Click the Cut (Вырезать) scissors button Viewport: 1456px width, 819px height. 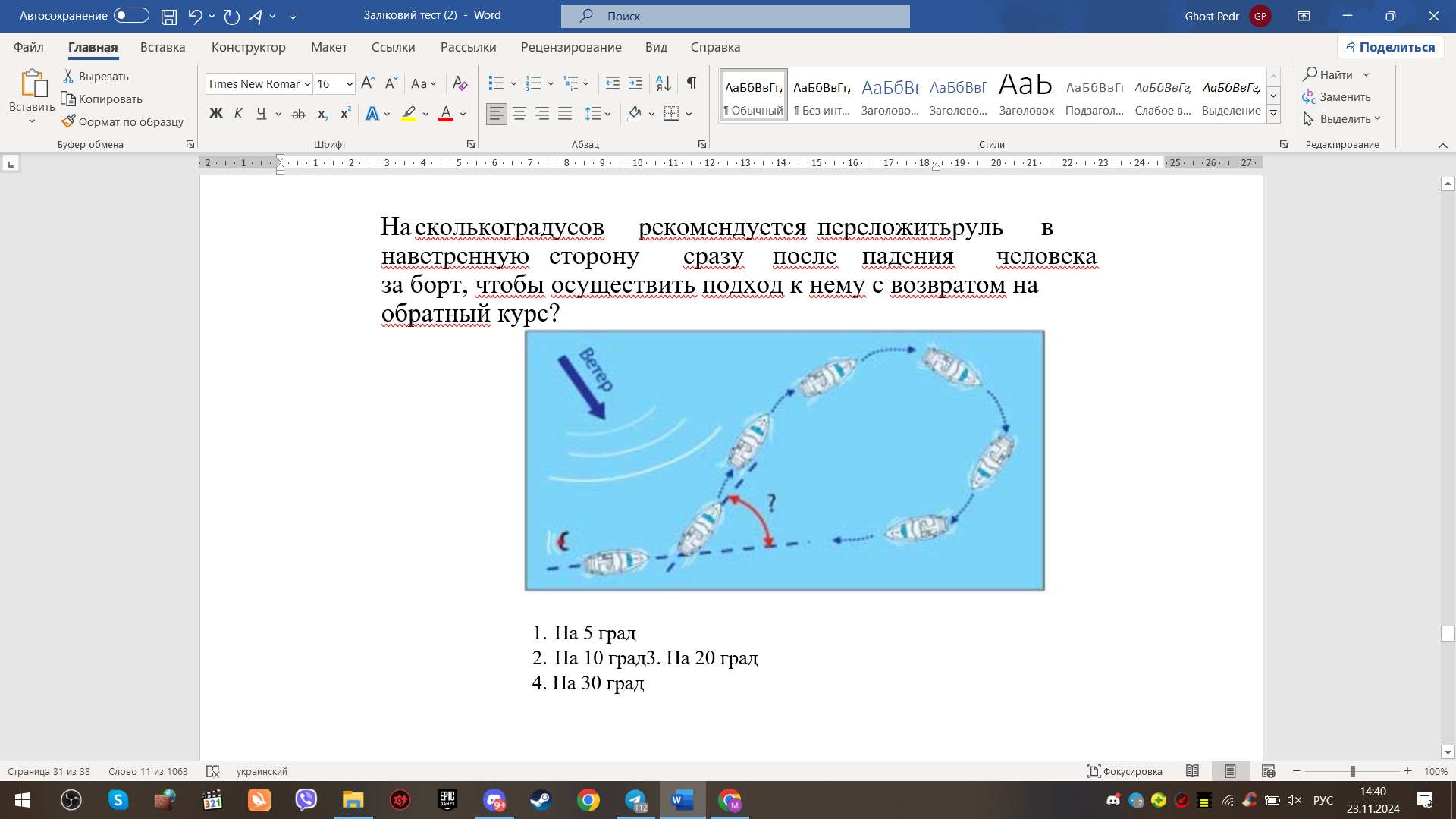point(96,76)
